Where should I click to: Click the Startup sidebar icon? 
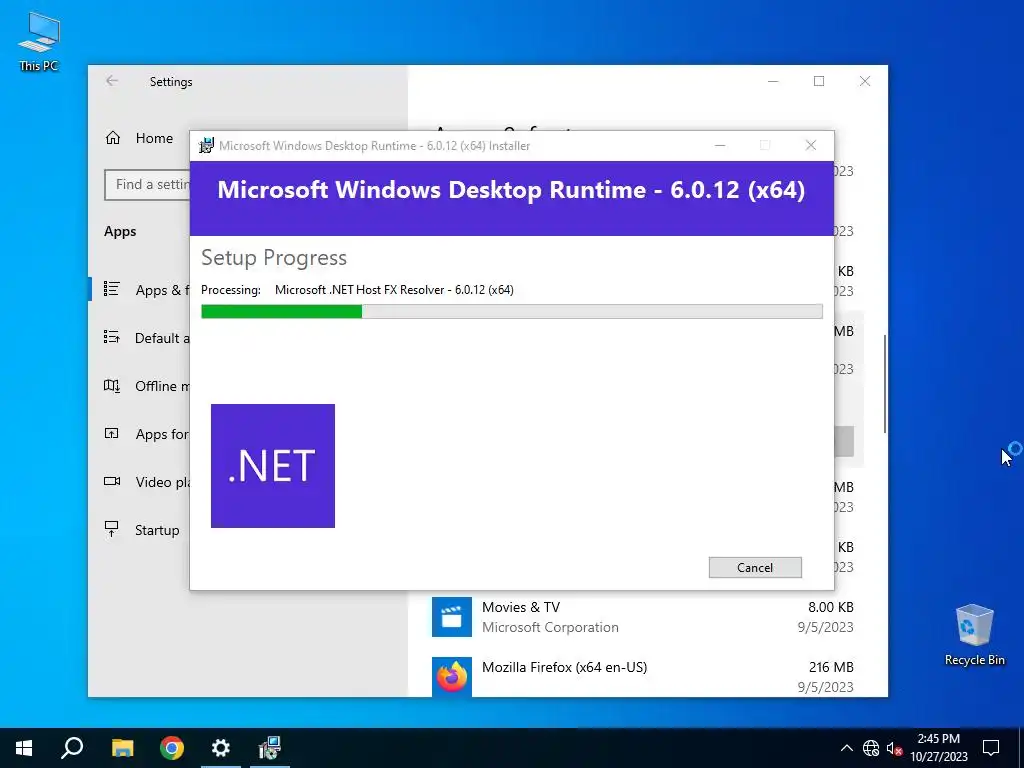pos(112,528)
